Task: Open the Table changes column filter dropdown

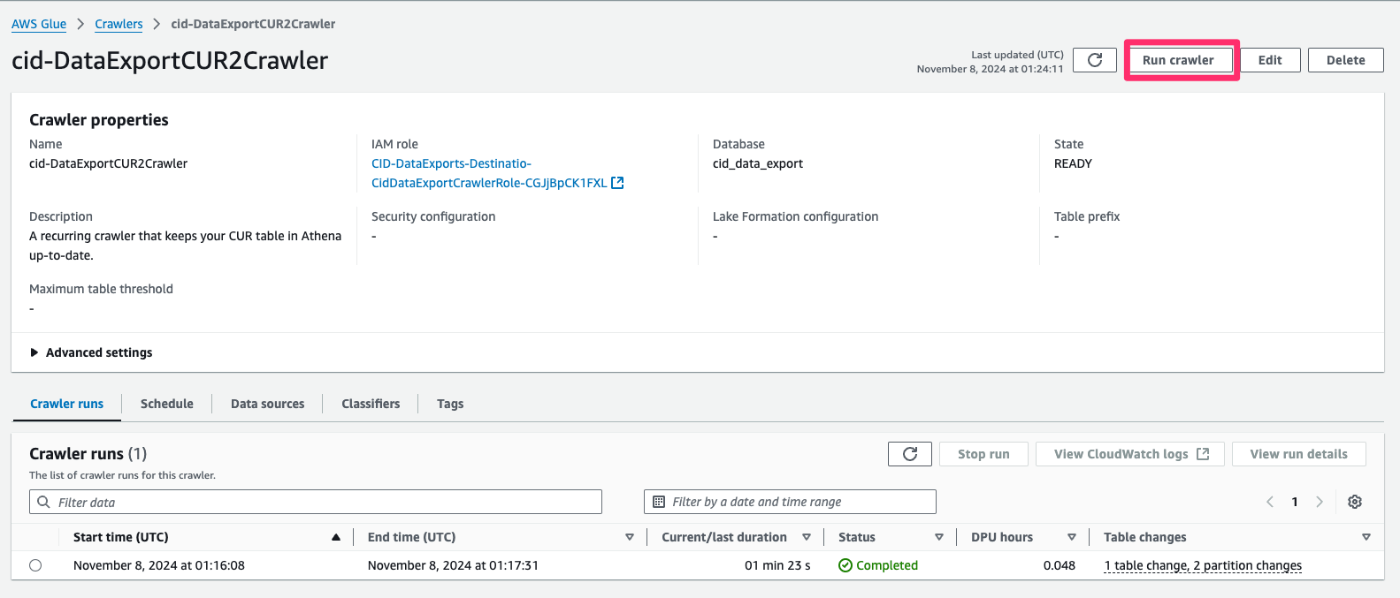Action: (x=1367, y=536)
